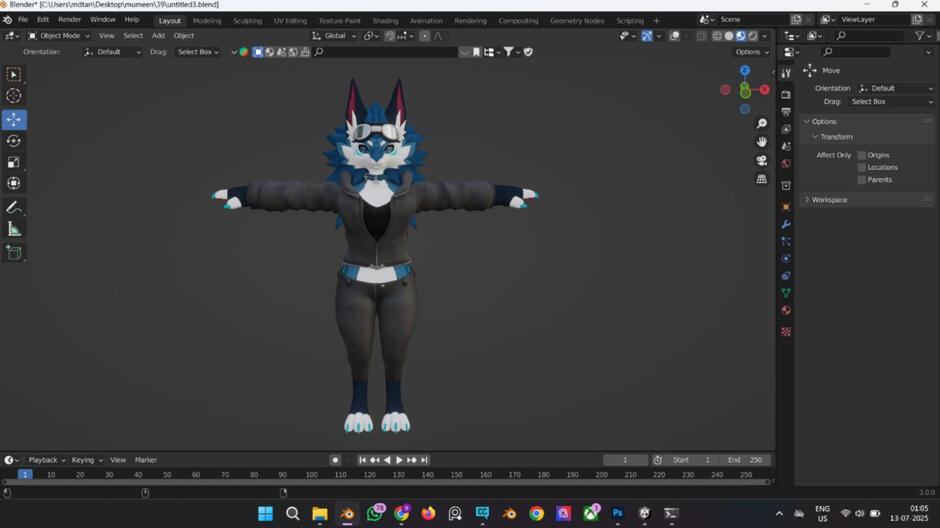Image resolution: width=940 pixels, height=528 pixels.
Task: Pick the Transform tool
Action: pyautogui.click(x=13, y=183)
